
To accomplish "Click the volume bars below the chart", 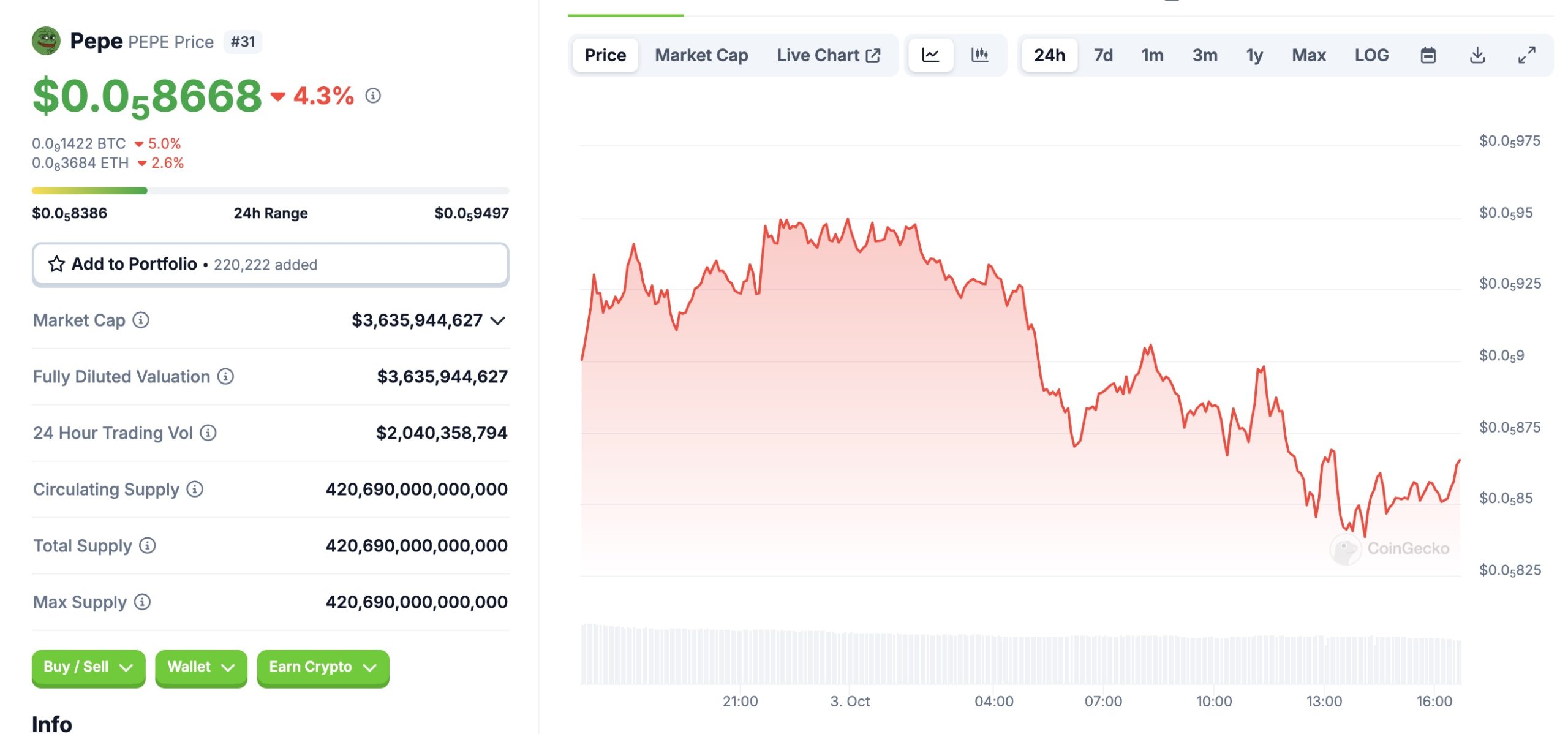I will 1020,654.
